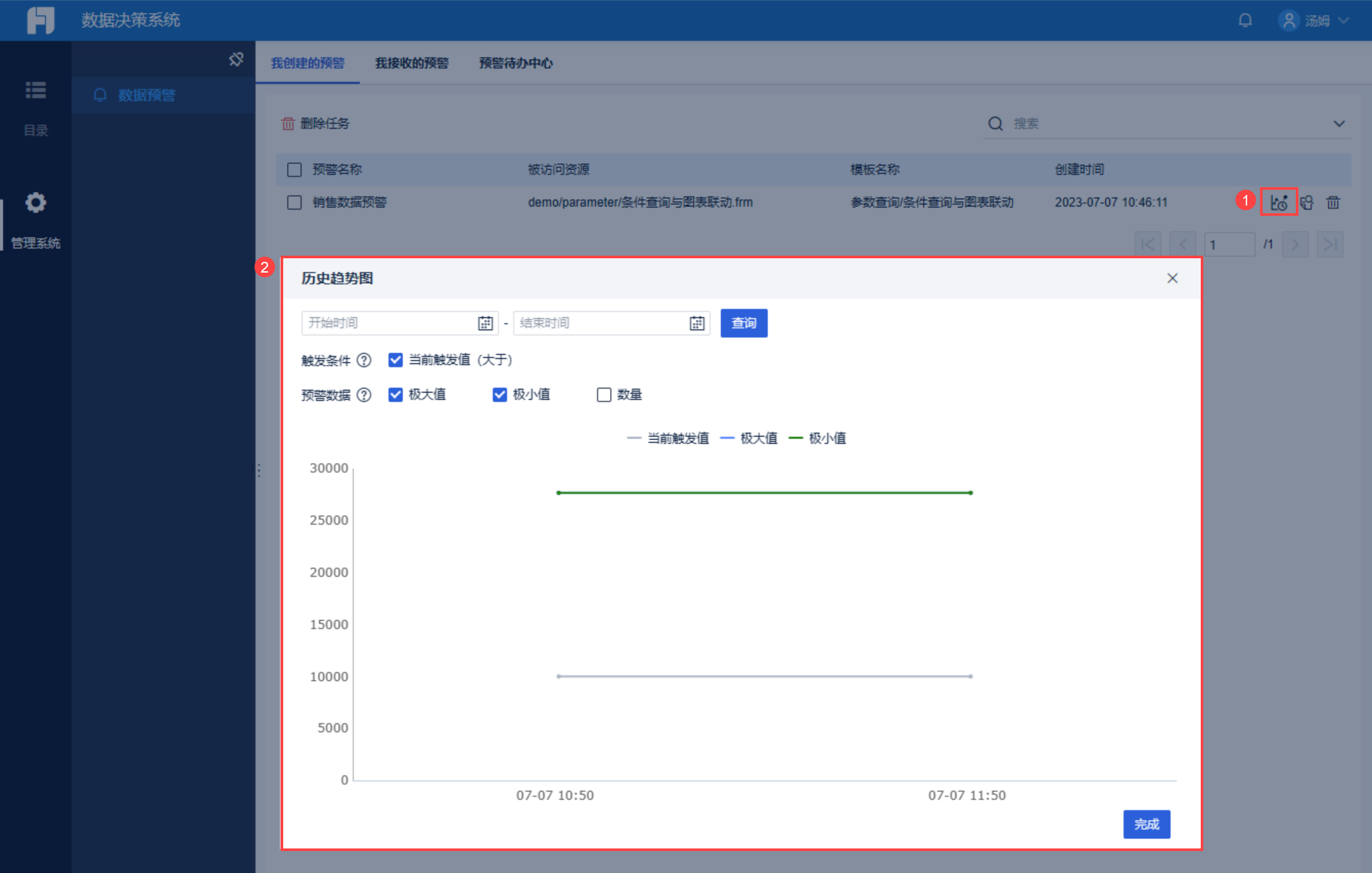Click the 完成 finish button

click(x=1146, y=824)
